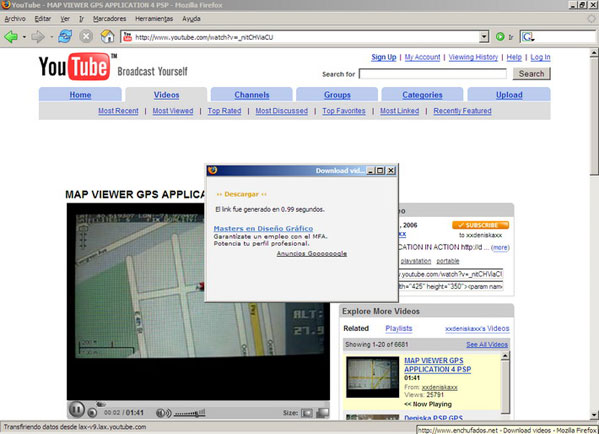
Task: Click the Descargar download link in popup
Action: pyautogui.click(x=241, y=194)
